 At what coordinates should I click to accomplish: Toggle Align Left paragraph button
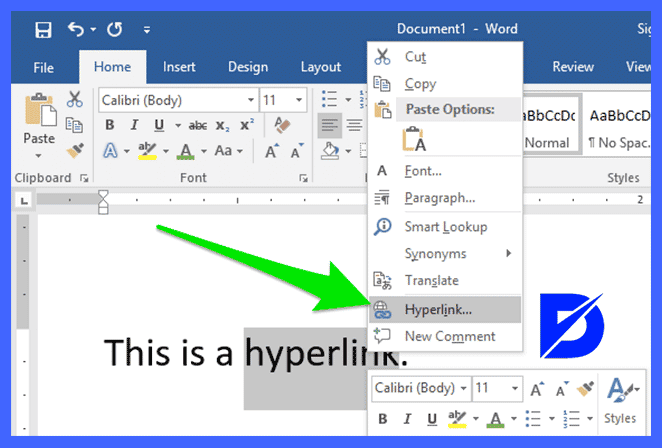(329, 125)
